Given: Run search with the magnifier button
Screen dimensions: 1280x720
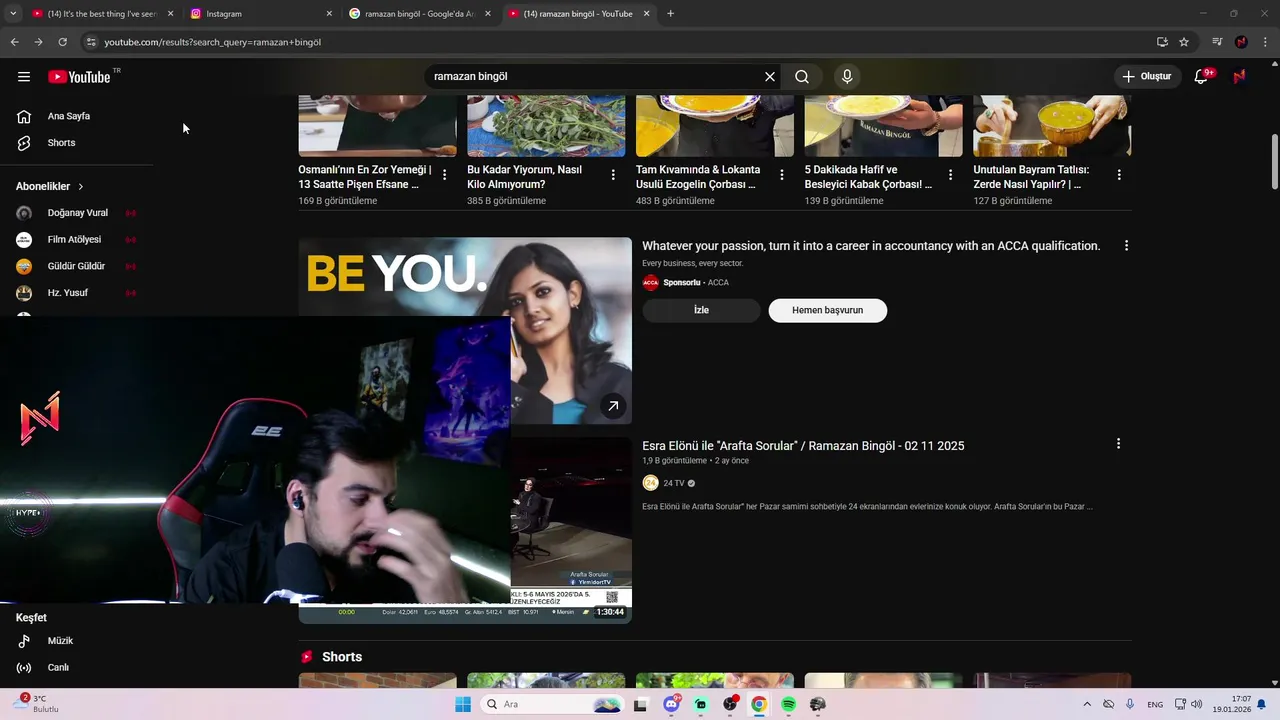Looking at the screenshot, I should coord(802,76).
